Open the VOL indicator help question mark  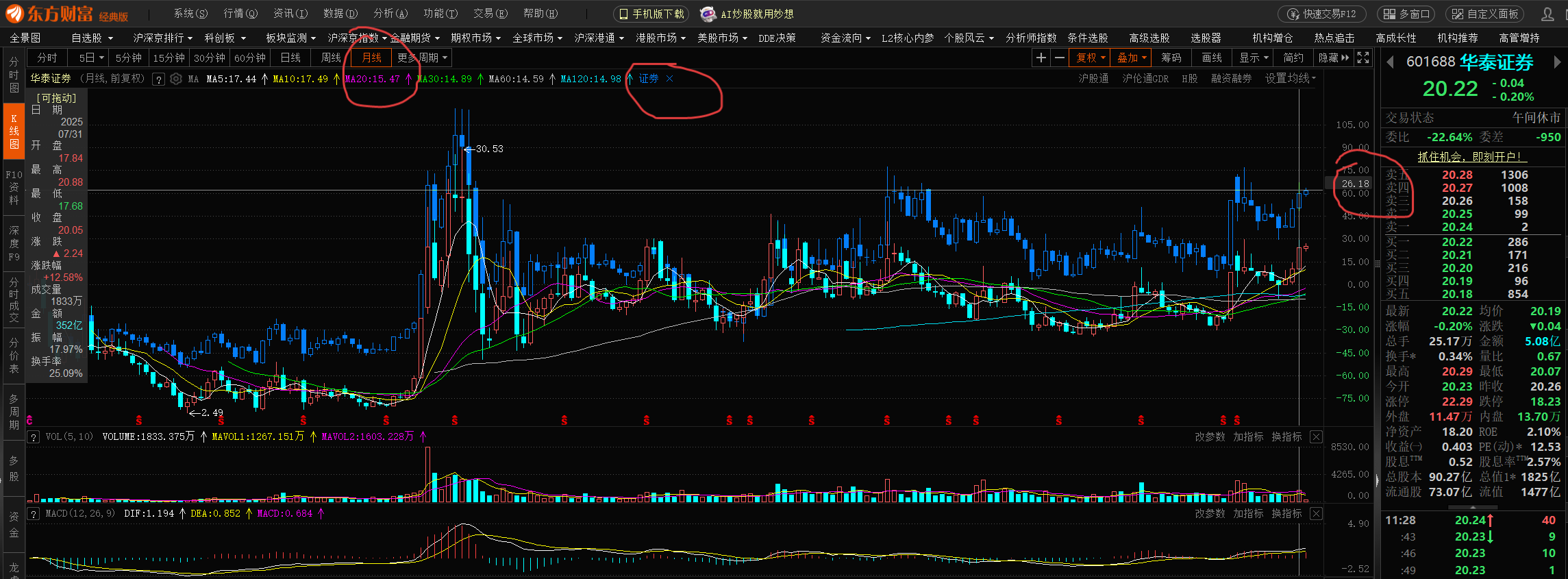tap(33, 436)
